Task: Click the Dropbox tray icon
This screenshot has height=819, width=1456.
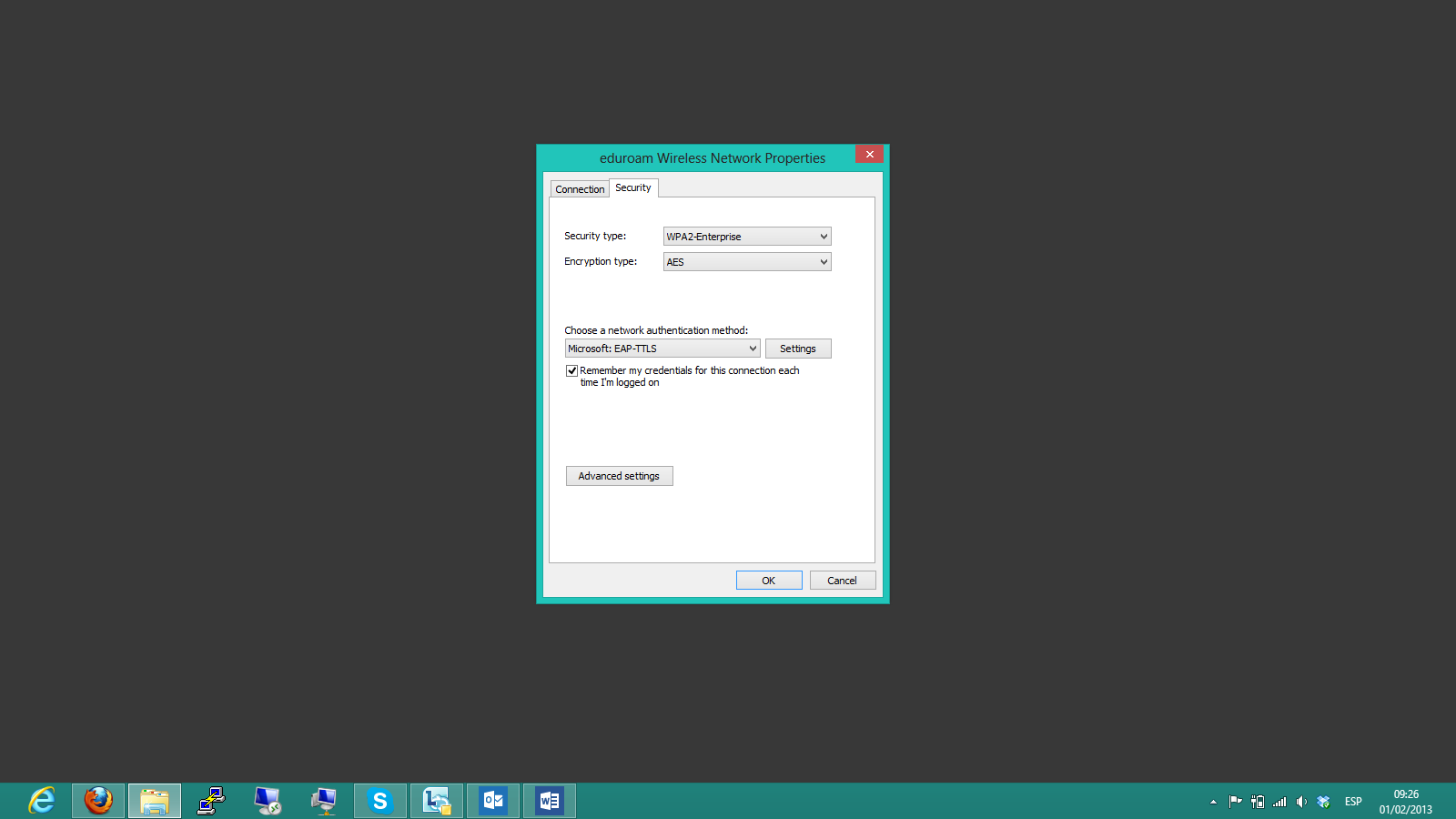Action: click(x=1323, y=802)
